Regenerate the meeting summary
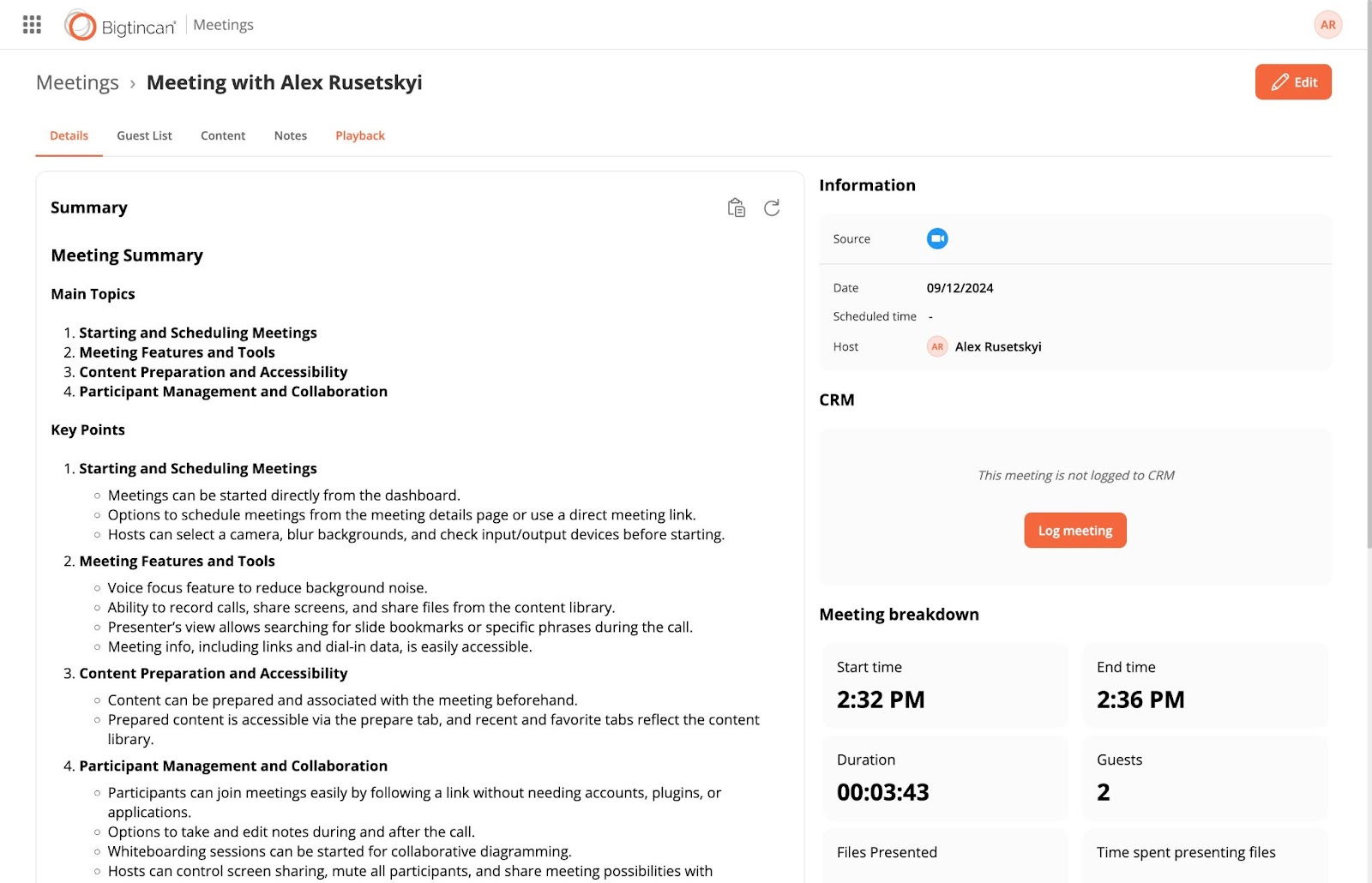The height and width of the screenshot is (883, 1372). coord(772,208)
